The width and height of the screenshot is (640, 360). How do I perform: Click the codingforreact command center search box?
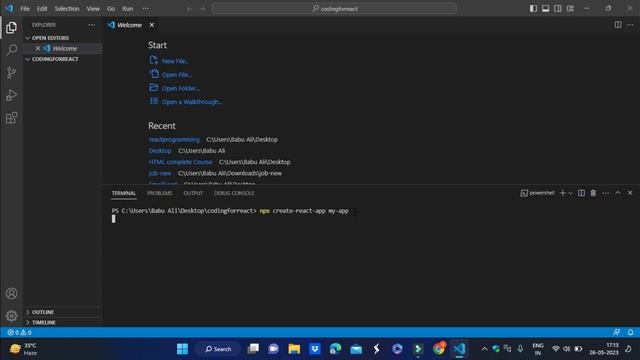334,9
